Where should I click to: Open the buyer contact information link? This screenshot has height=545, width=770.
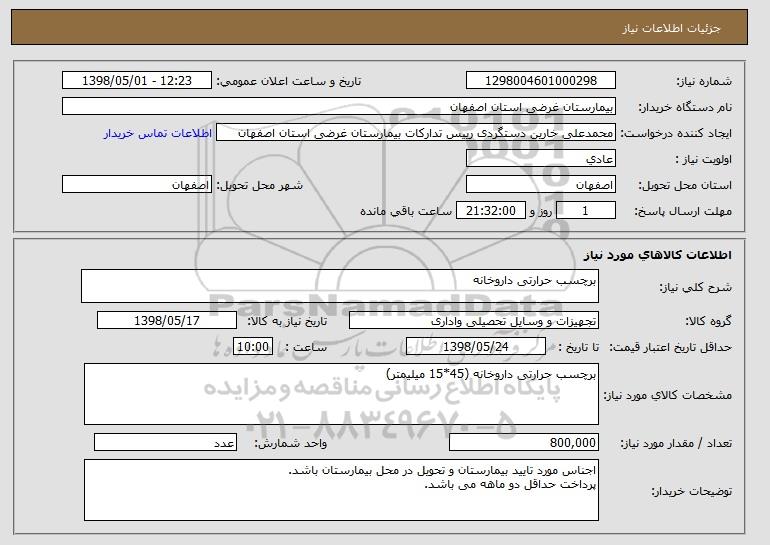tap(158, 134)
